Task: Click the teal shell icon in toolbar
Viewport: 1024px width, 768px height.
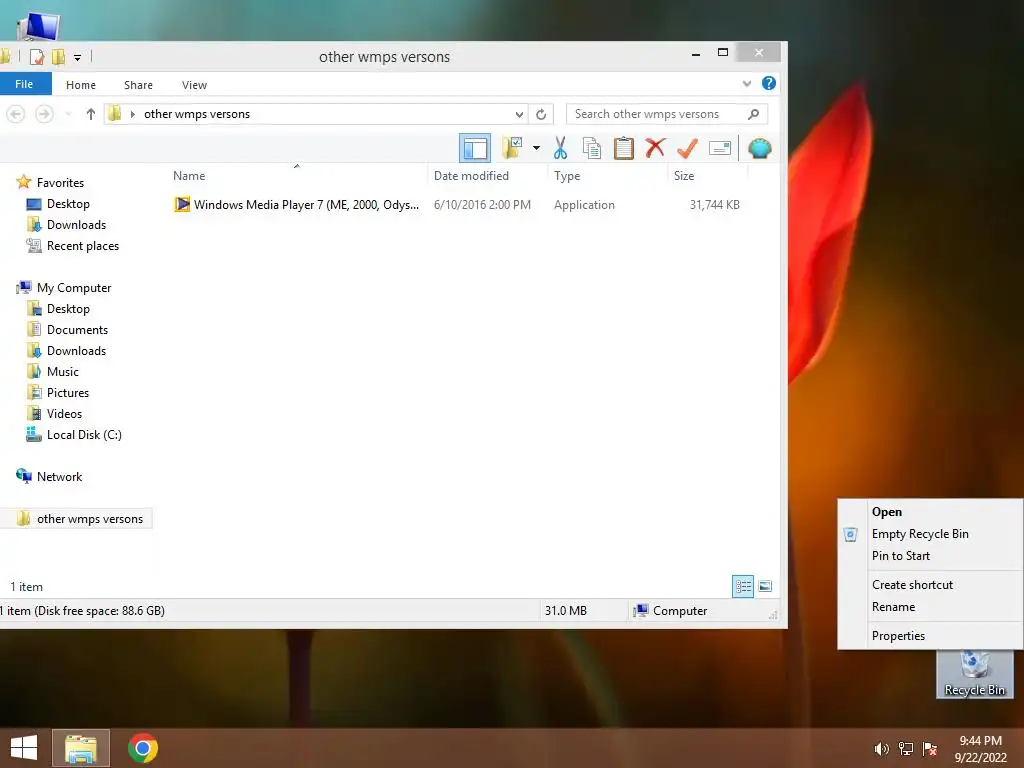Action: coord(760,148)
